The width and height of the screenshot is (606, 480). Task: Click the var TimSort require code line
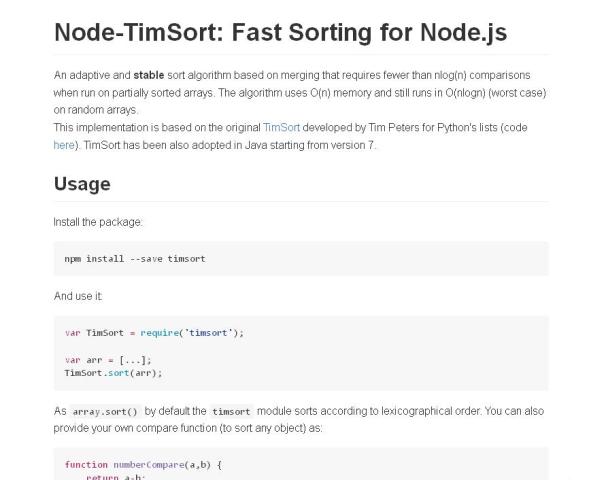coord(154,333)
